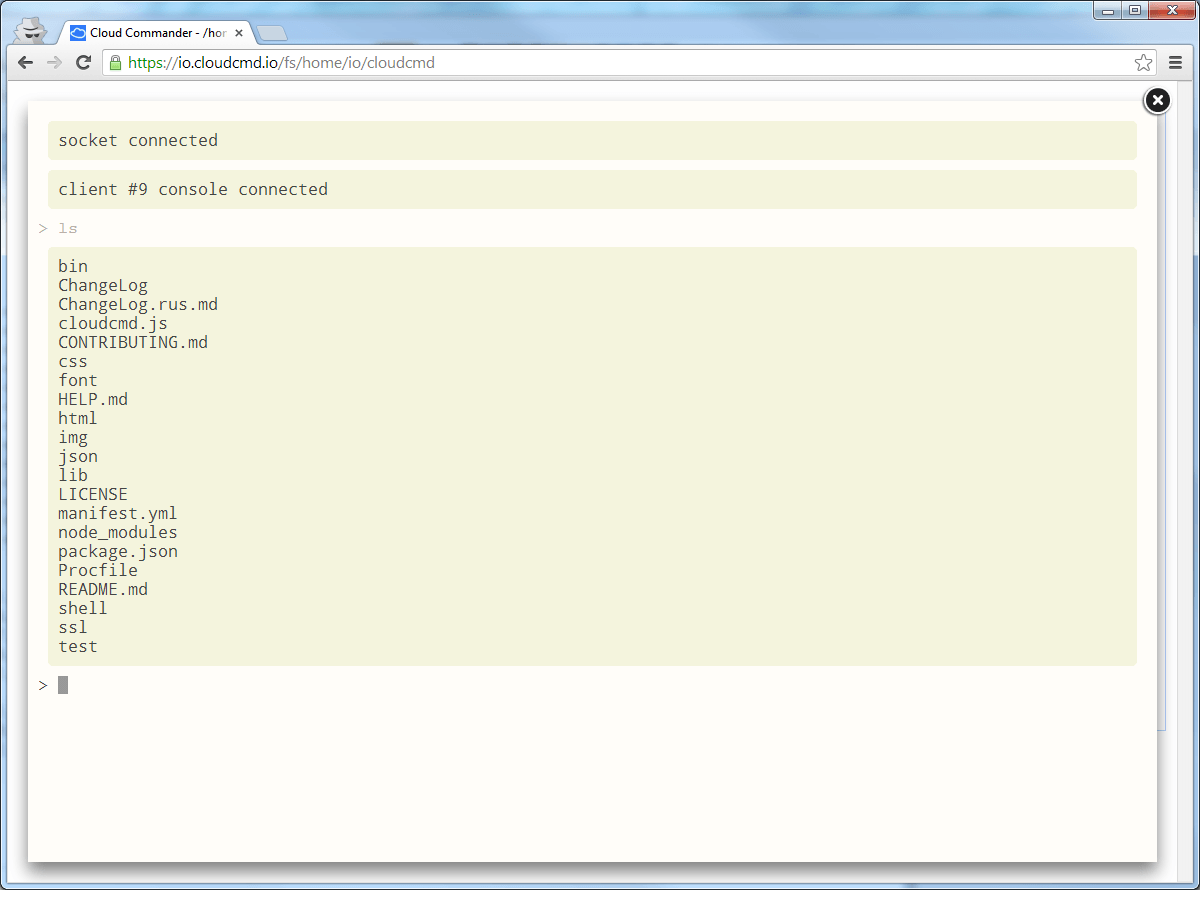Image resolution: width=1200 pixels, height=900 pixels.
Task: Click 'package.json' in the ls output
Action: tap(118, 552)
